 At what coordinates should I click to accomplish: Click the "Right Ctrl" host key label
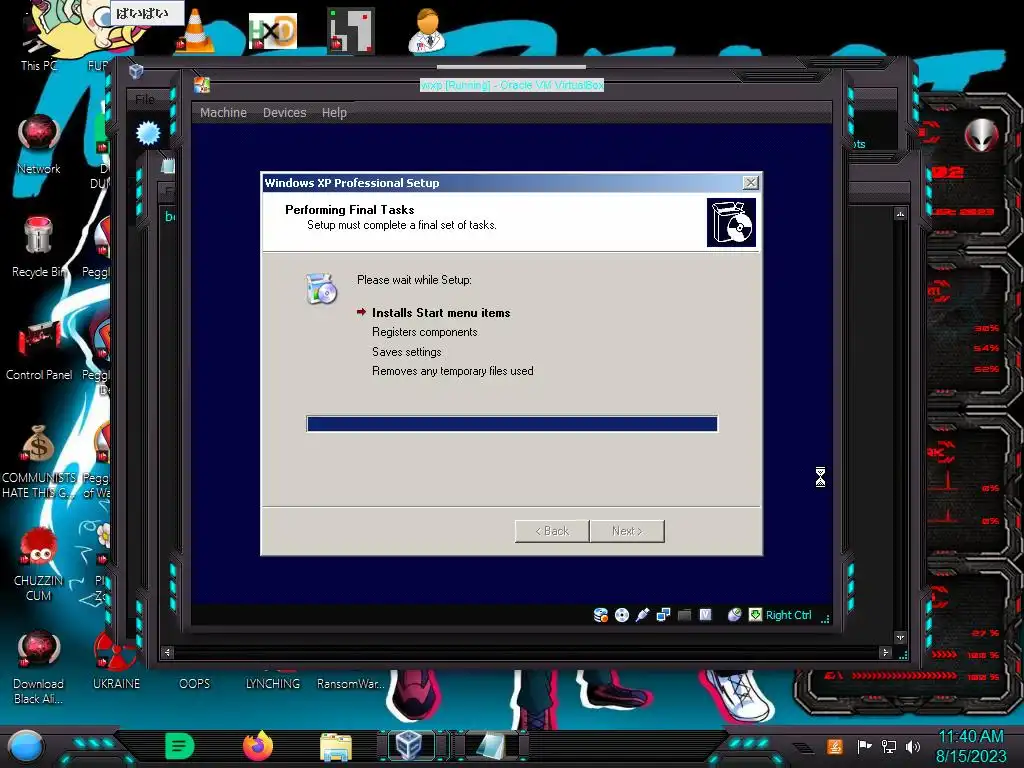pyautogui.click(x=788, y=615)
